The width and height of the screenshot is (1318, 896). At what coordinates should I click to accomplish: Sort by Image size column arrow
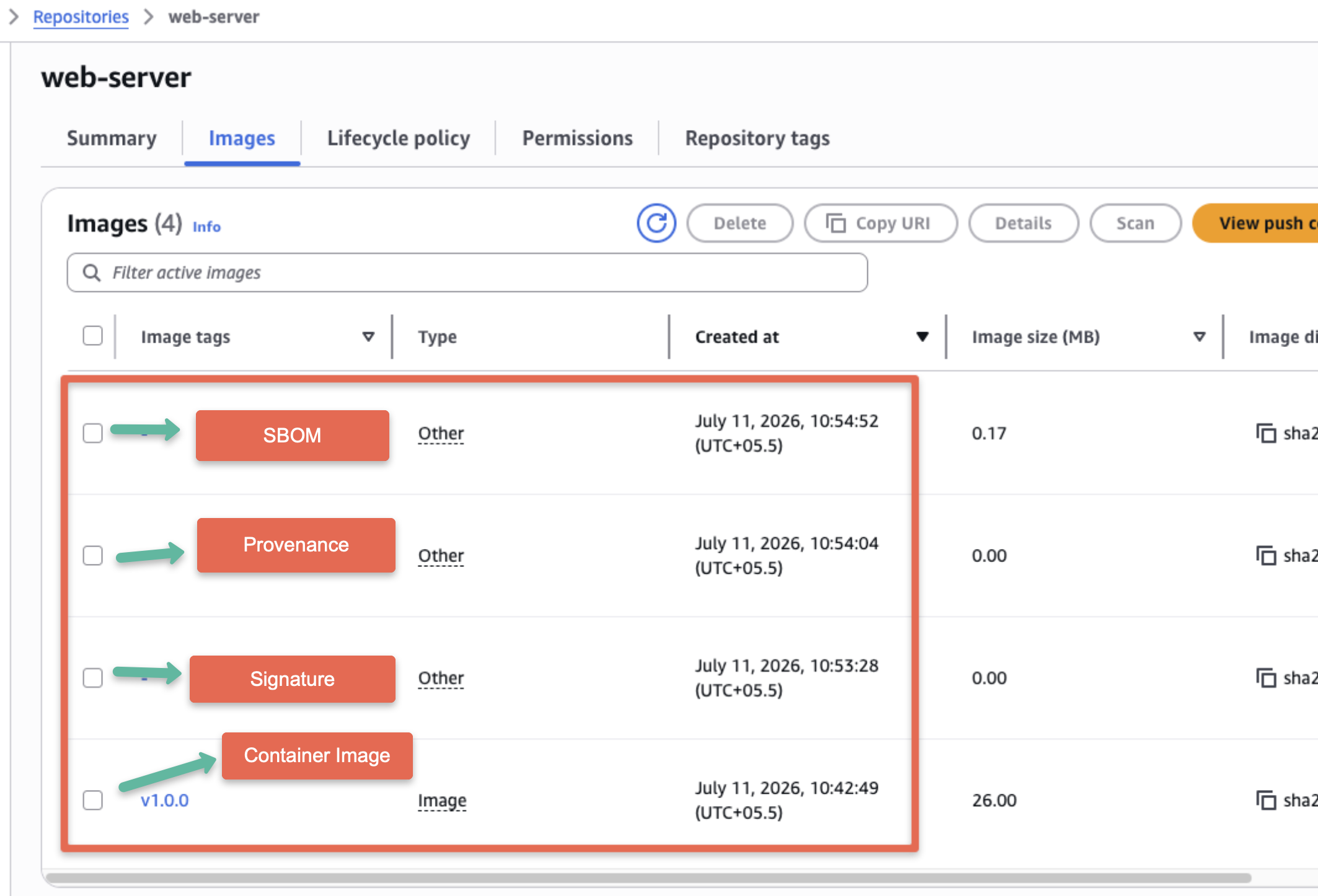point(1200,336)
